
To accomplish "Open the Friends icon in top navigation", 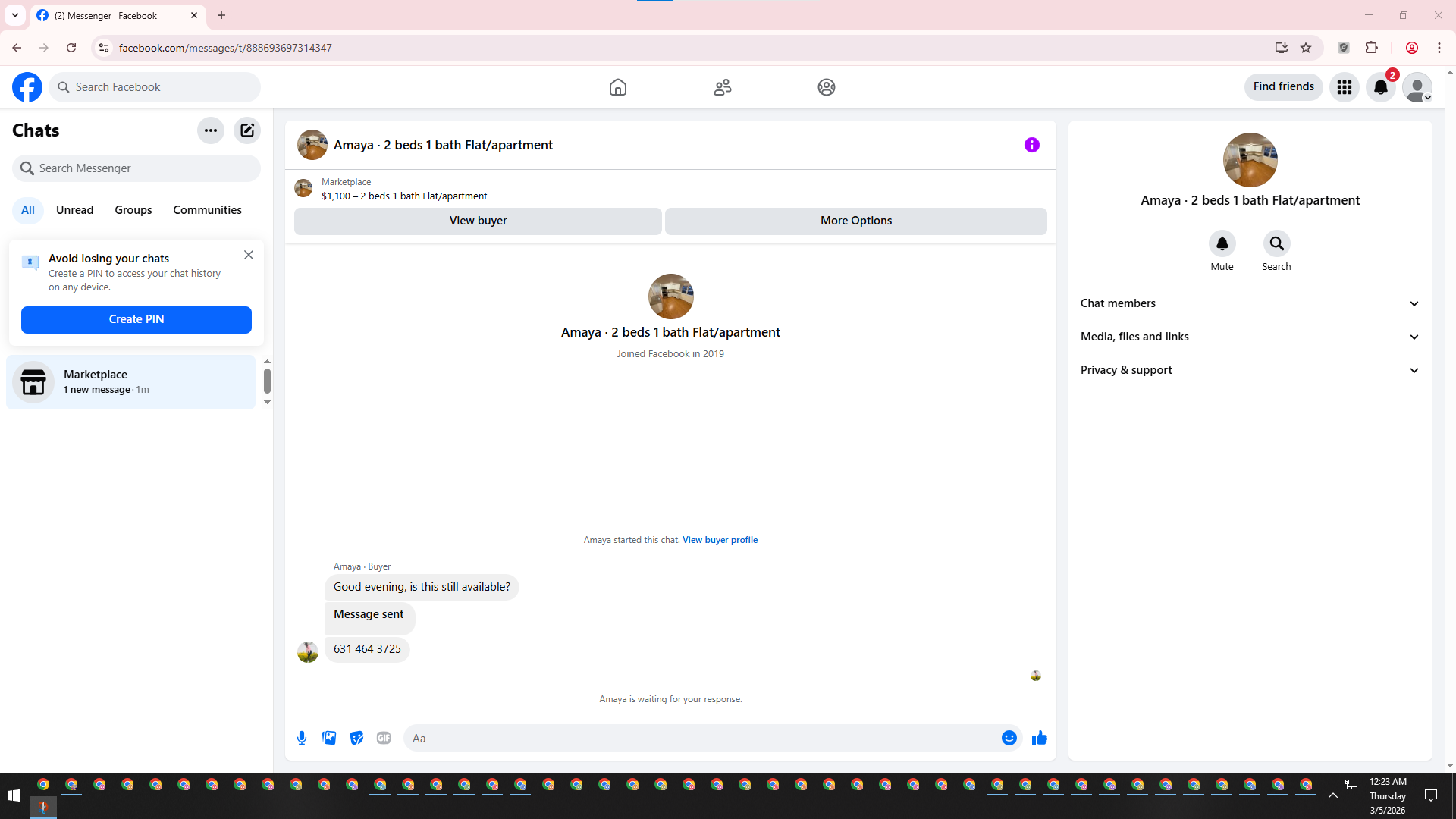I will tap(723, 87).
